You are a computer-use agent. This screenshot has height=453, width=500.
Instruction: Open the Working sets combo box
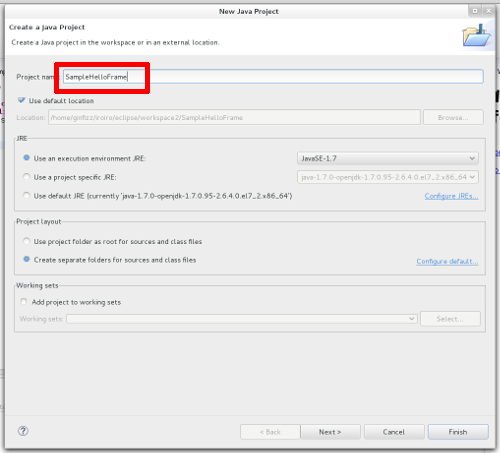click(x=242, y=319)
